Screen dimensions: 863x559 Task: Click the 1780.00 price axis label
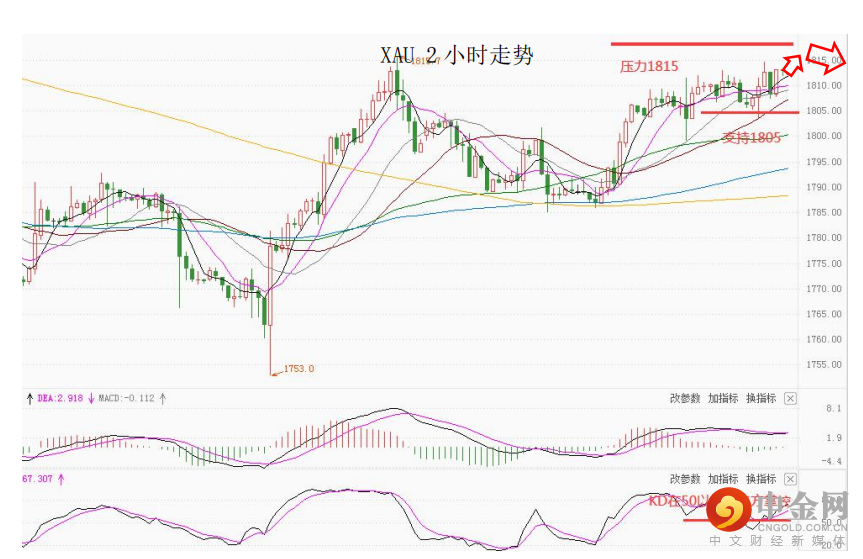pyautogui.click(x=824, y=238)
